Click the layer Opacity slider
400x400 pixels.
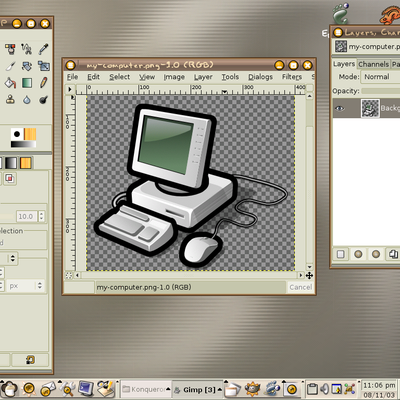tap(381, 91)
